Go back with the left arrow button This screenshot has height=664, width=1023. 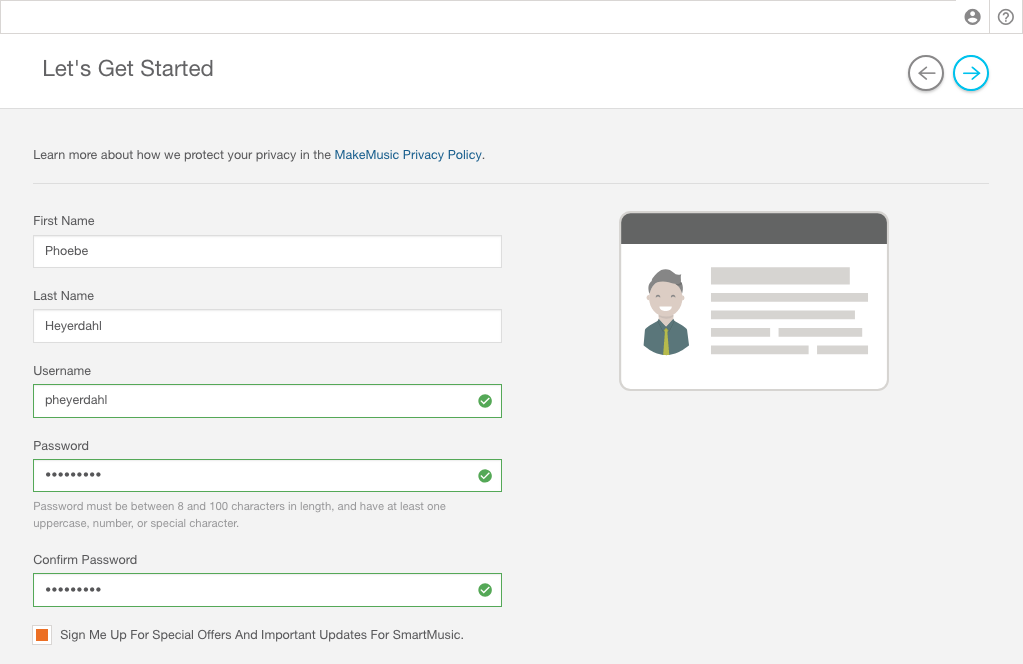click(926, 73)
